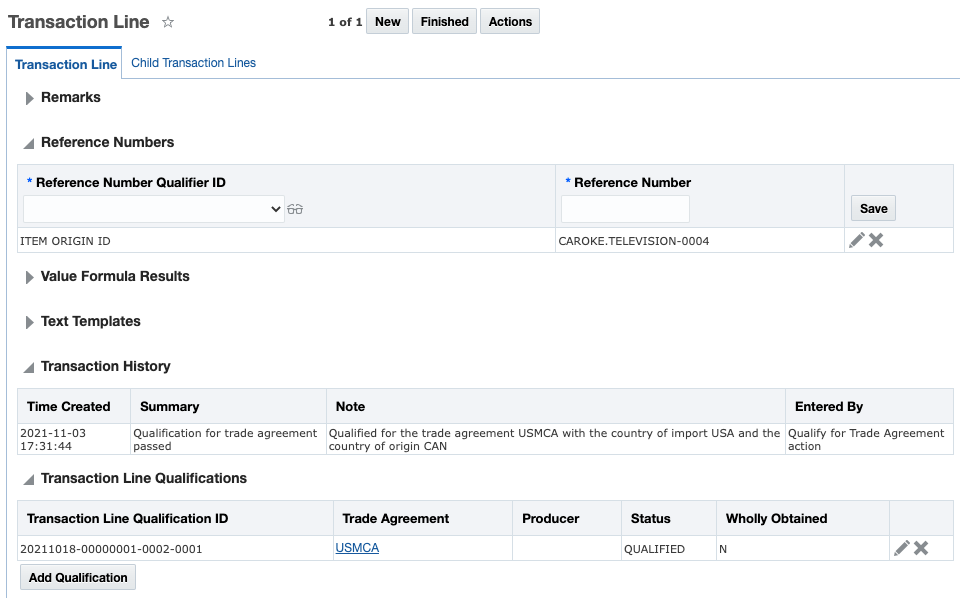Edit the USMCA qualification row

click(902, 548)
